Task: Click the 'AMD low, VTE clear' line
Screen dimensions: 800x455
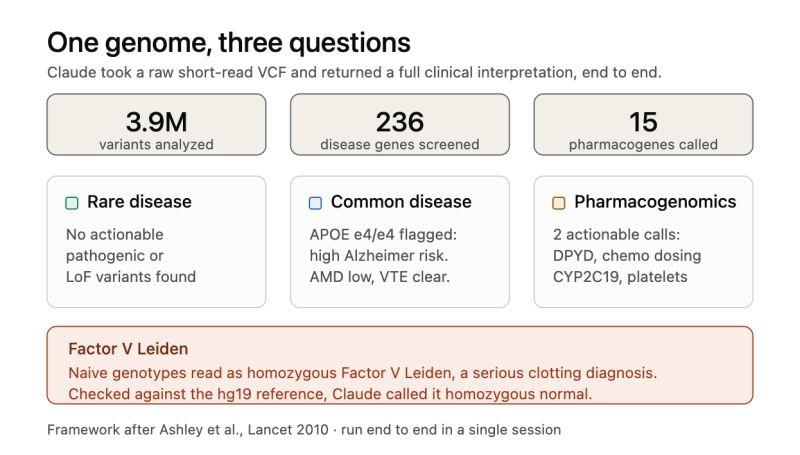Action: pyautogui.click(x=380, y=277)
